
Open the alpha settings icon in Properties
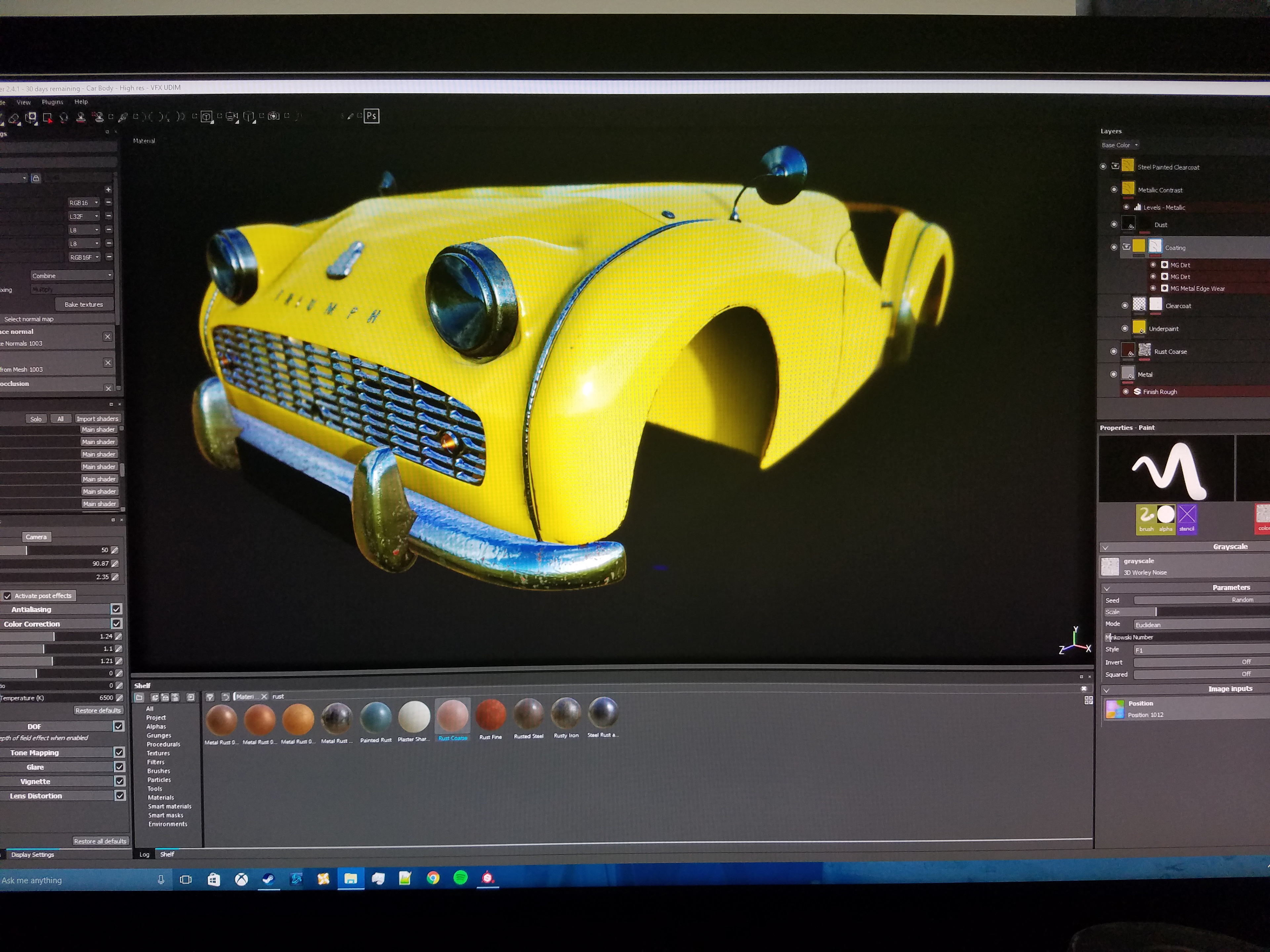pyautogui.click(x=1165, y=519)
